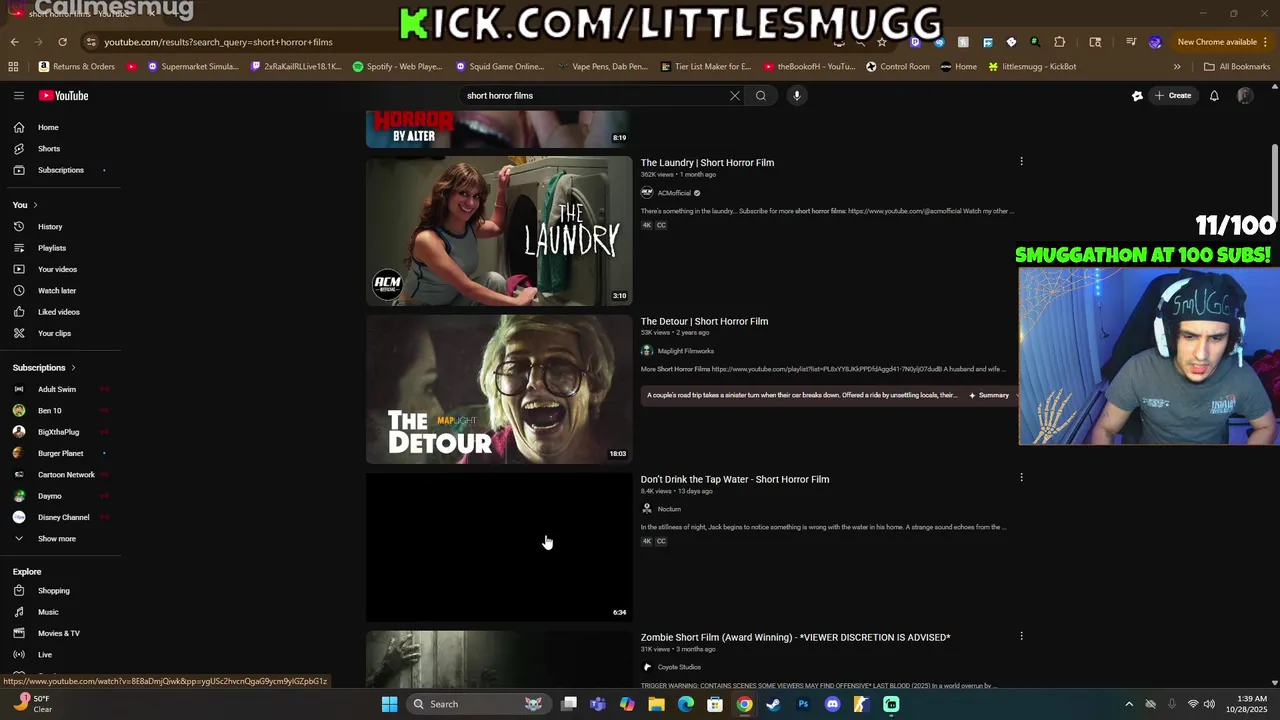Open the ACMofficial channel link
This screenshot has height=720, width=1280.
coord(674,193)
